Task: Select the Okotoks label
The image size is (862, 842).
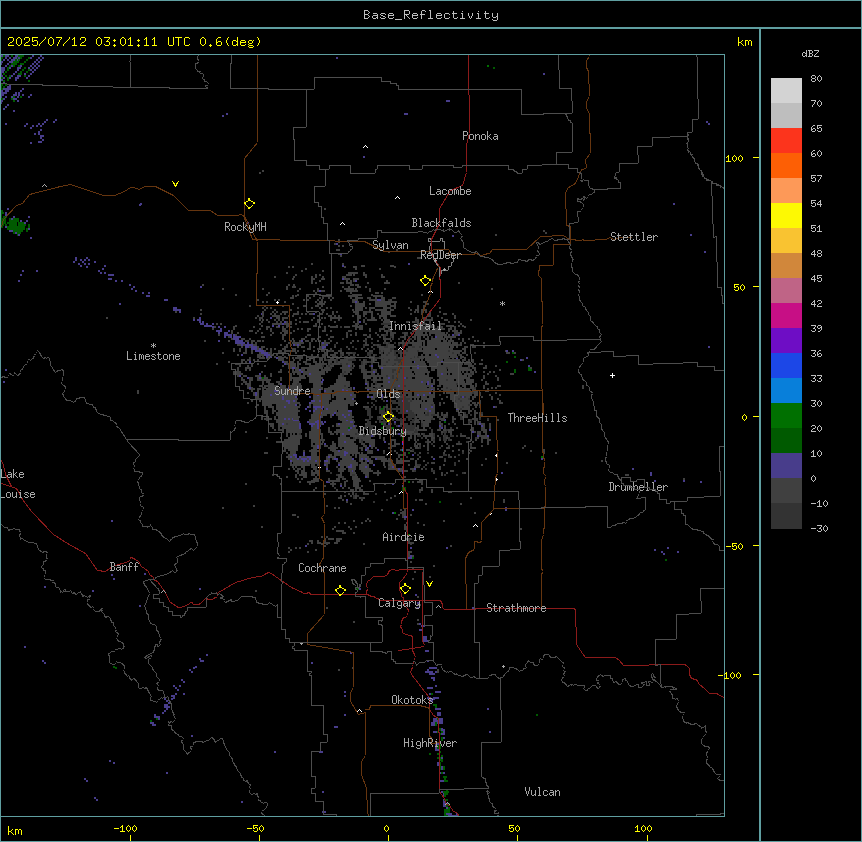Action: 412,700
